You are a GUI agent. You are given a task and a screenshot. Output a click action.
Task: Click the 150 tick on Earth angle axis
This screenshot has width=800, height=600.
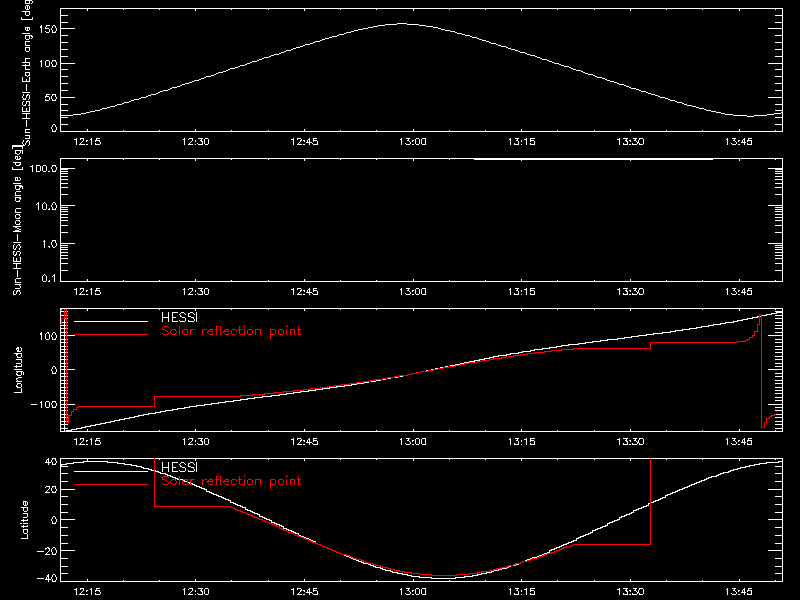[48, 29]
